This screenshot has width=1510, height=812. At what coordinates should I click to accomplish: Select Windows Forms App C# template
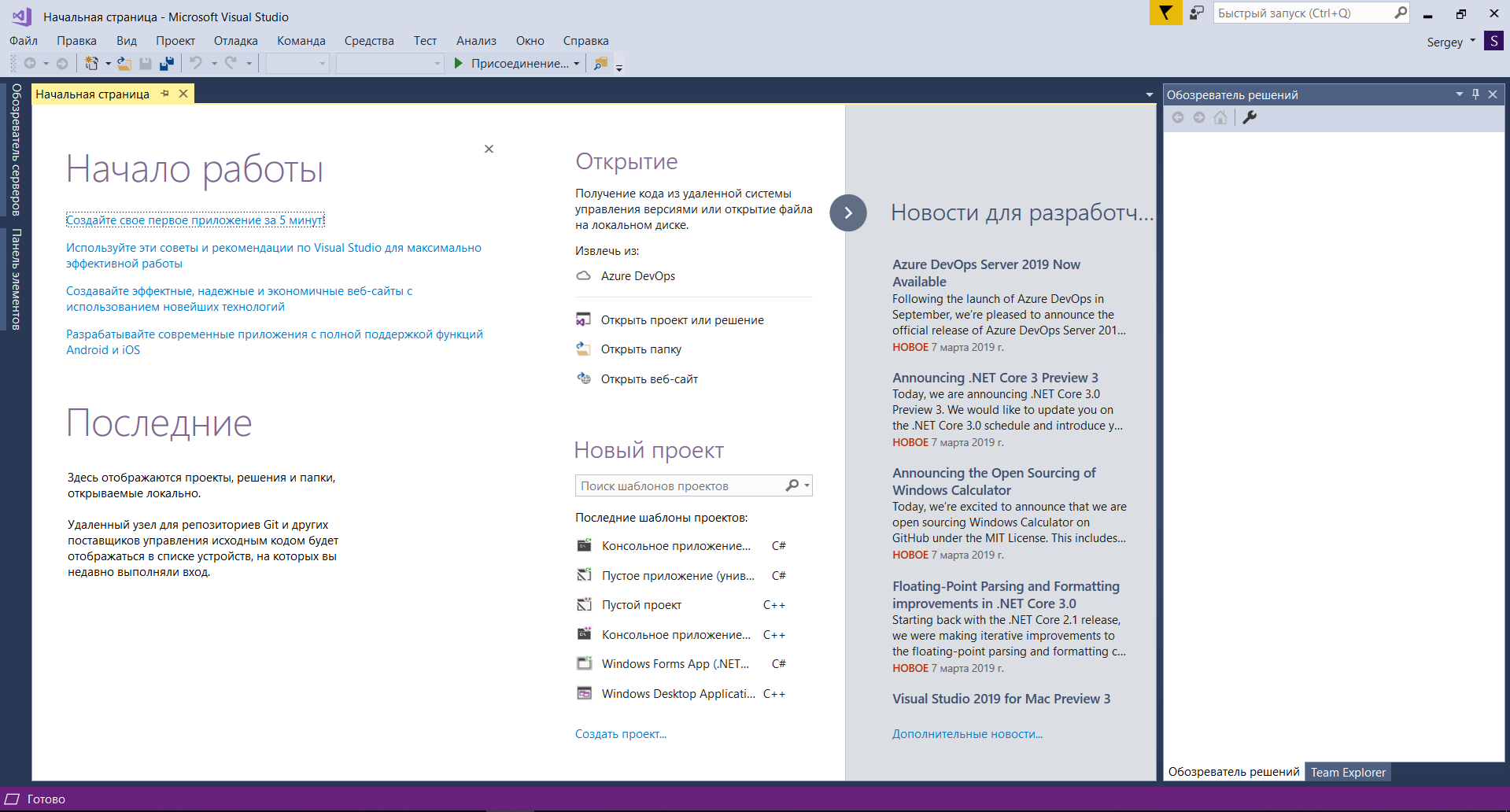pos(681,664)
